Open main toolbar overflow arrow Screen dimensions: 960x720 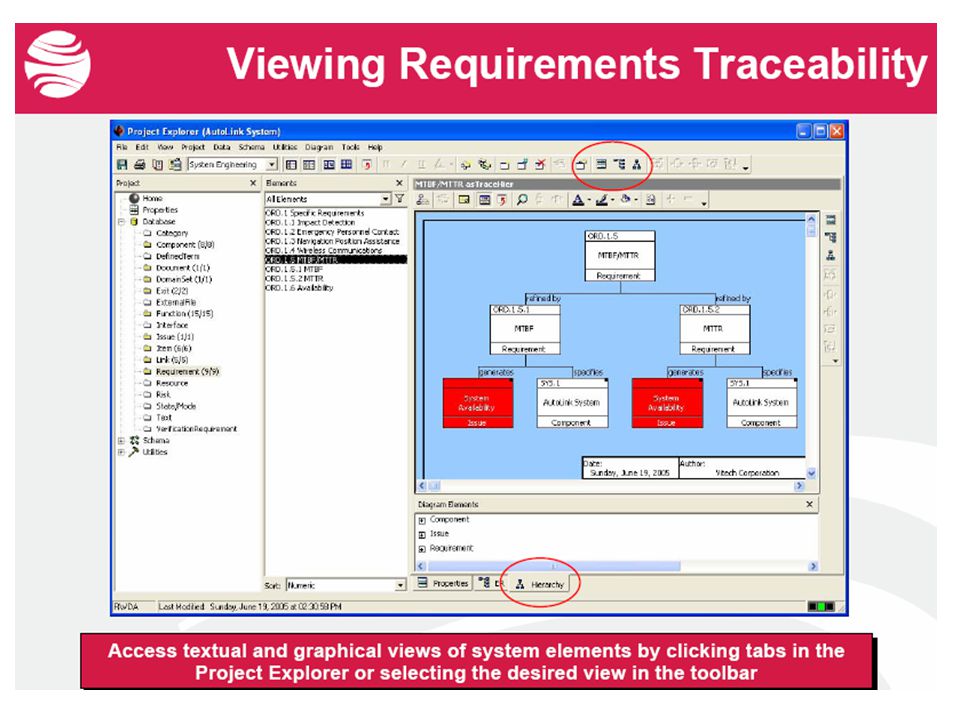[746, 167]
